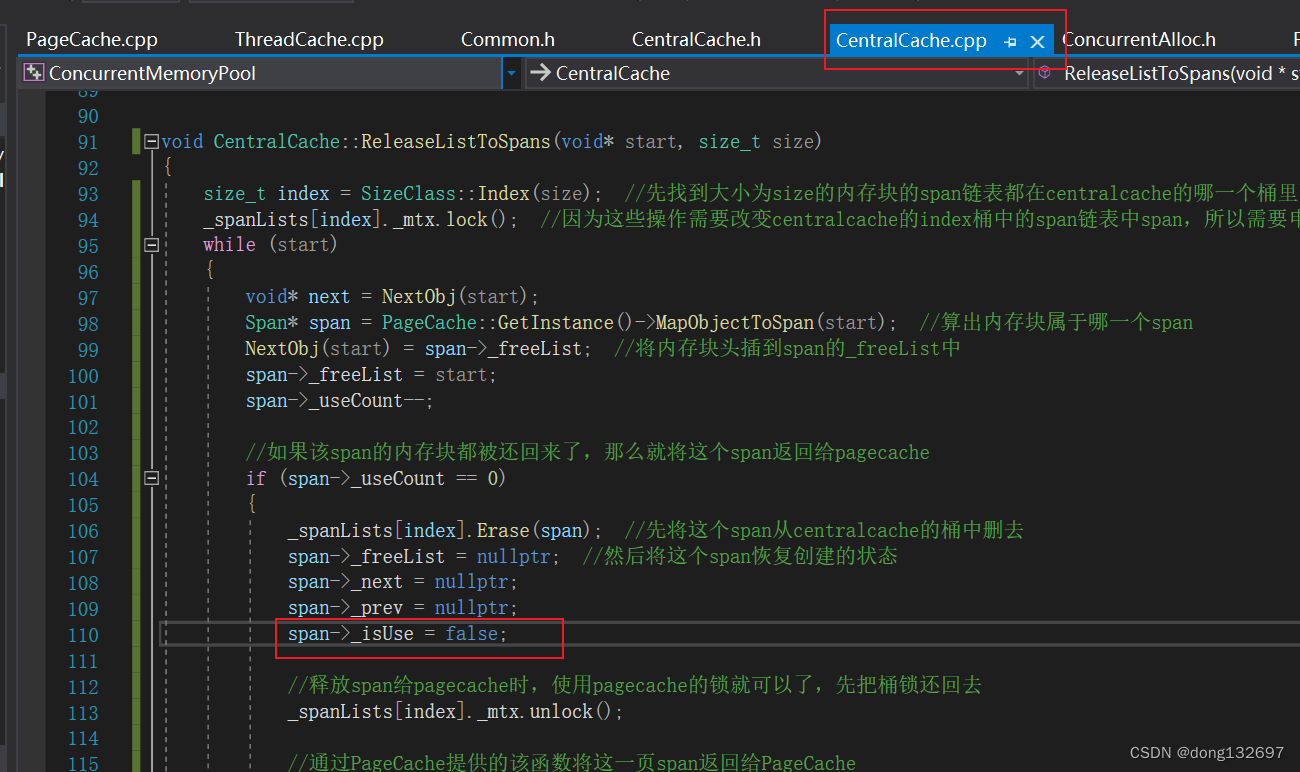
Task: Click line number 110 in the margin
Action: (83, 635)
